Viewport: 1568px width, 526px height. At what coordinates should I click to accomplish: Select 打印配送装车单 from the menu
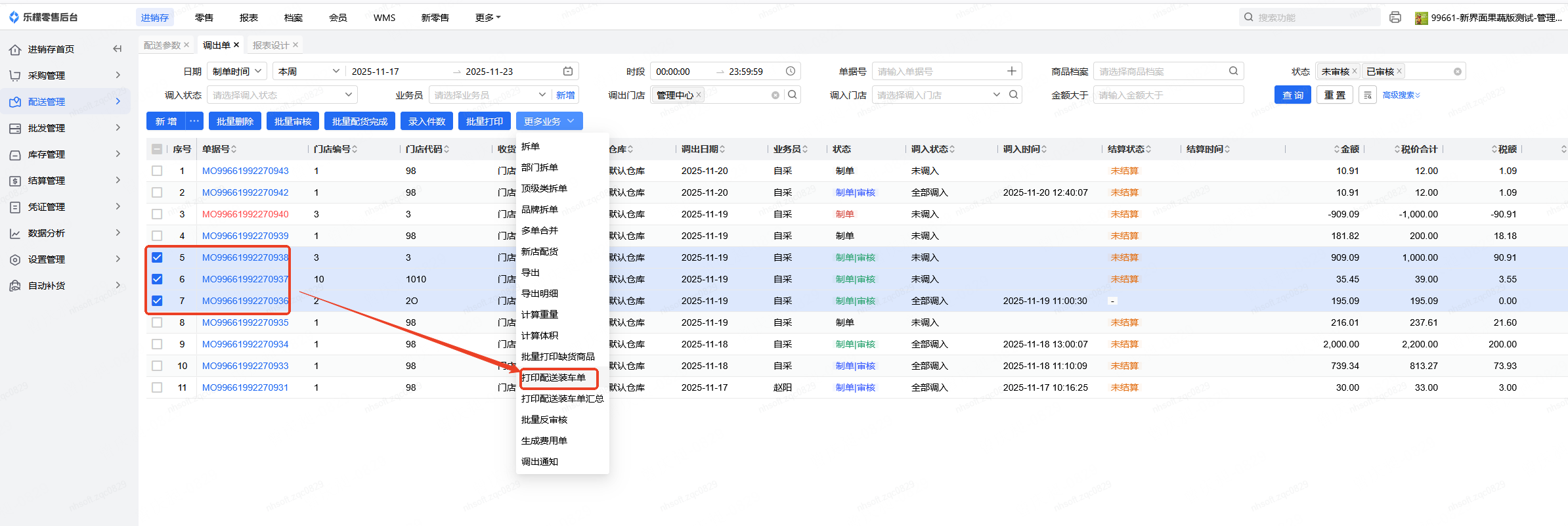554,378
